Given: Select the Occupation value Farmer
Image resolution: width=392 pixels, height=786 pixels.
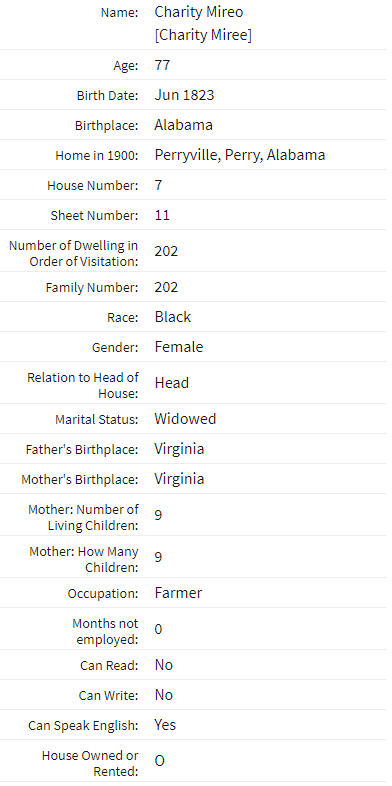Looking at the screenshot, I should coord(178,593).
